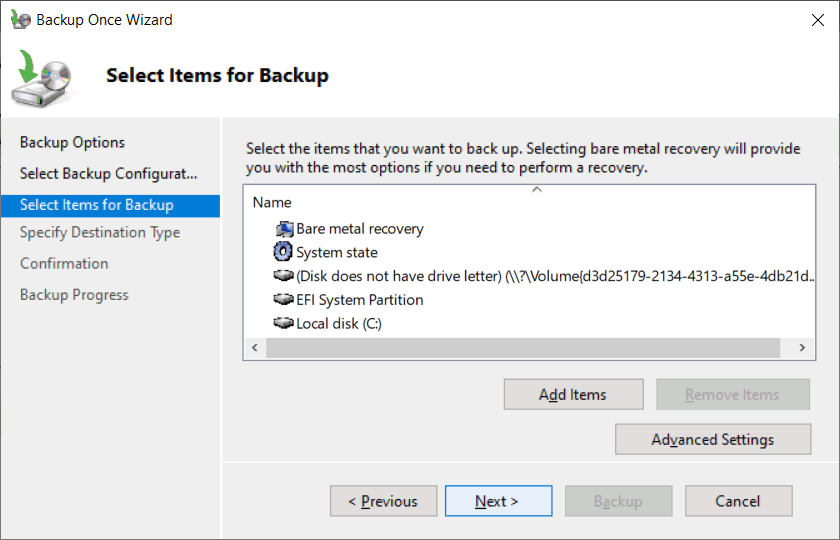Open the Add Items dialog

coord(573,394)
